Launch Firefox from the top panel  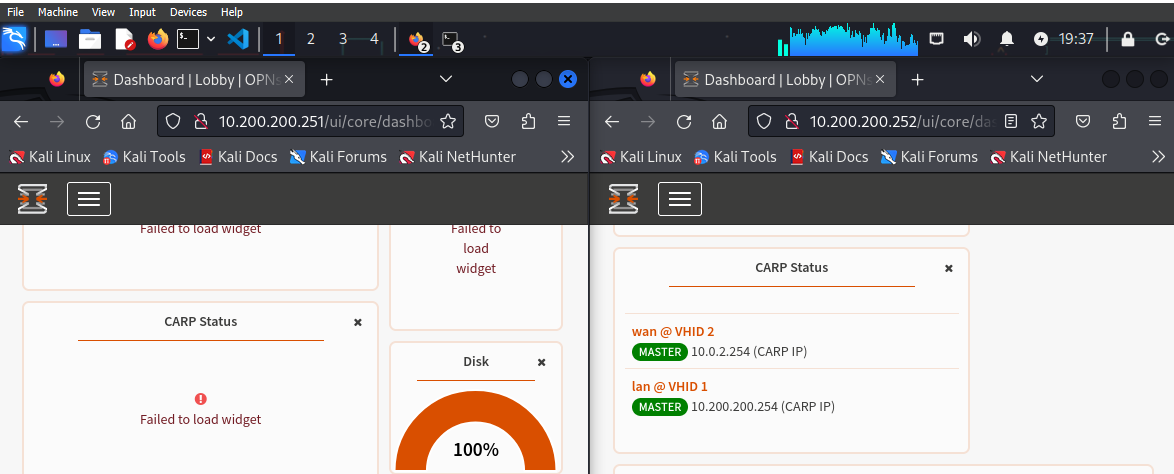pyautogui.click(x=158, y=39)
